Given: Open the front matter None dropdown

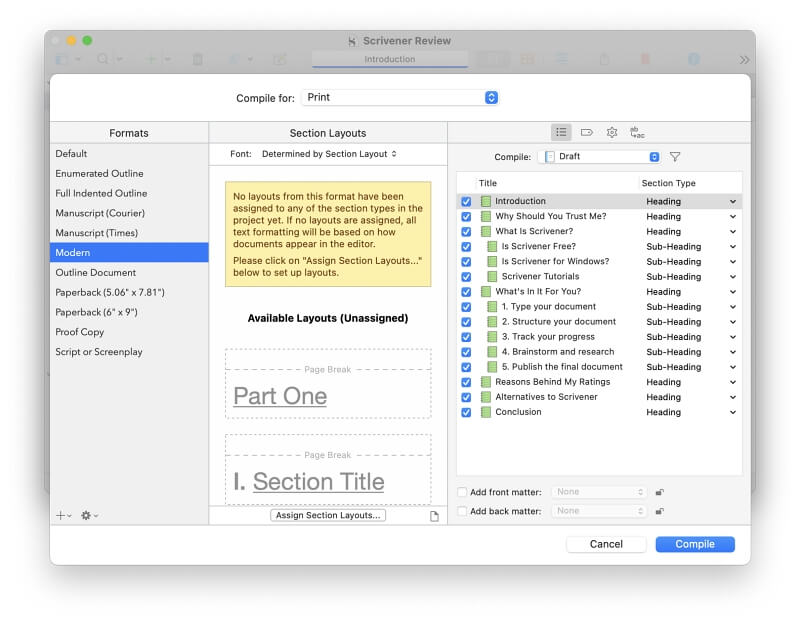Looking at the screenshot, I should click(599, 492).
